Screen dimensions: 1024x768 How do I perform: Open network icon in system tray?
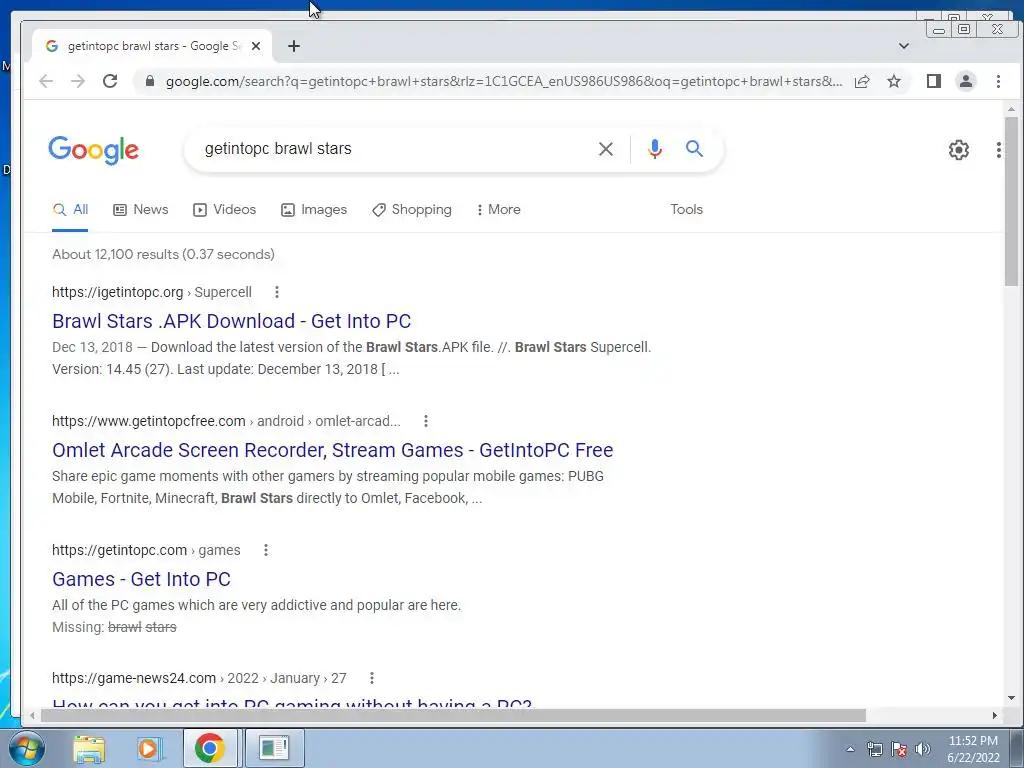tap(874, 750)
